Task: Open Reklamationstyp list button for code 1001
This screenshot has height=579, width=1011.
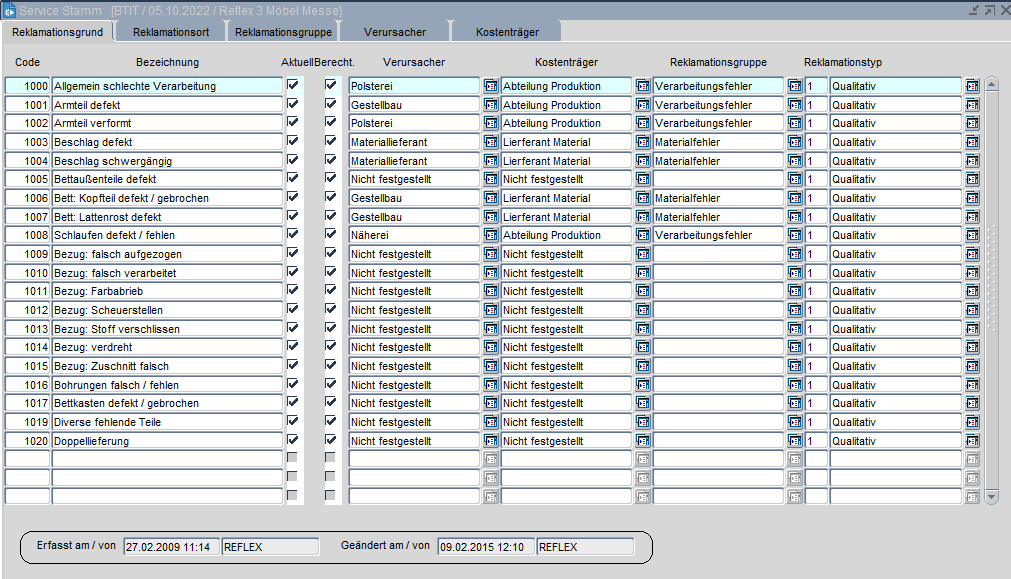Action: [972, 105]
